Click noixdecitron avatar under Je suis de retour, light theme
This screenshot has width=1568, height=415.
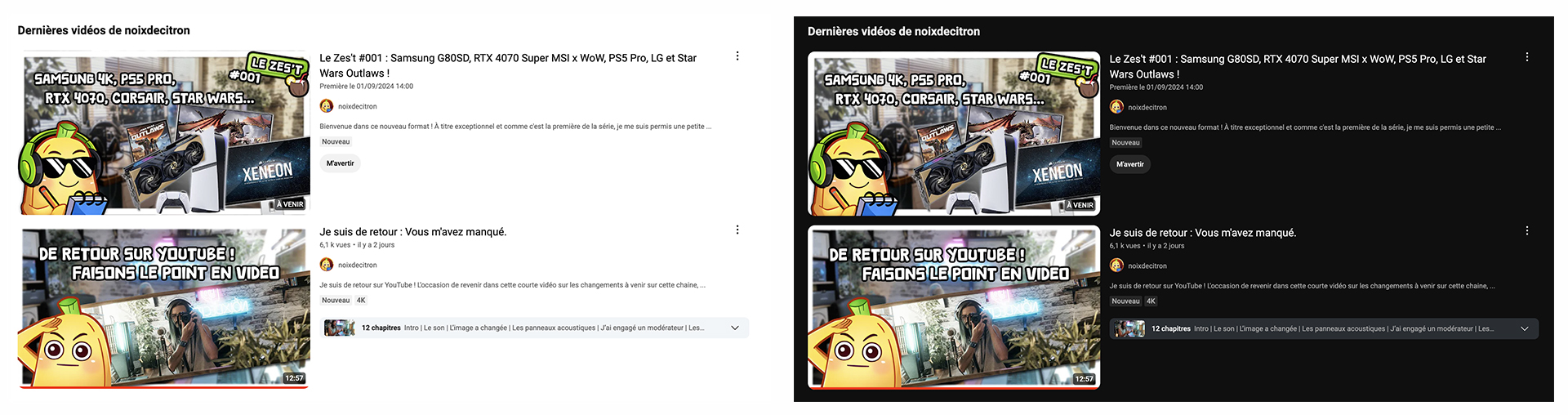(327, 265)
